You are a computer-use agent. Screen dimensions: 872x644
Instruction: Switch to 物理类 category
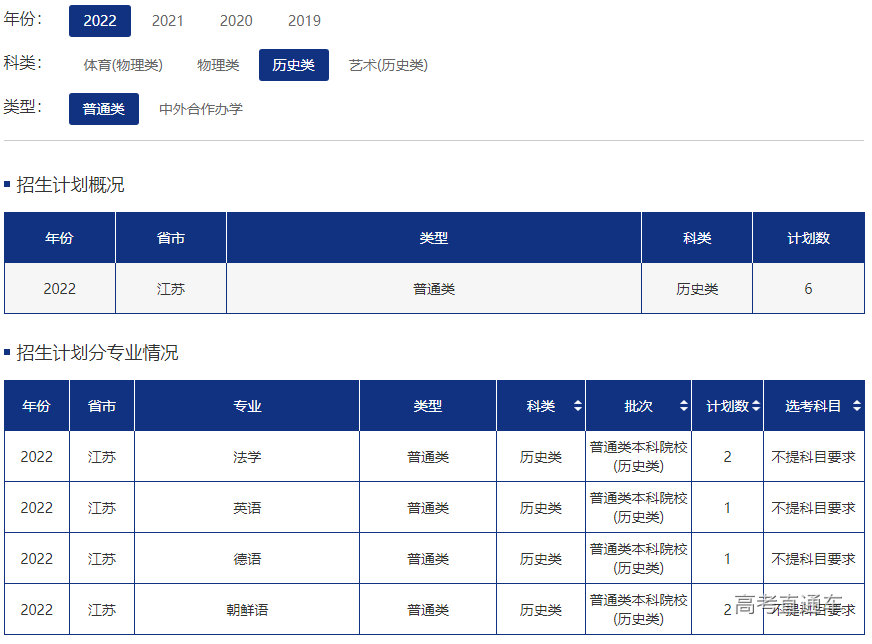[218, 65]
